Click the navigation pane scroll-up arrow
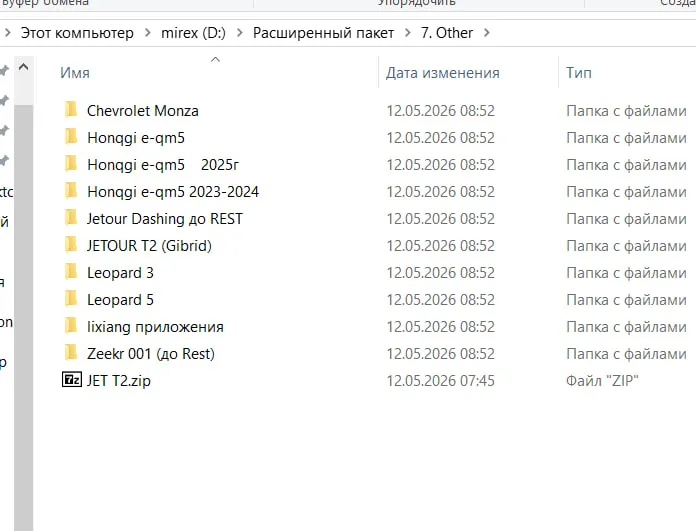 (x=24, y=67)
